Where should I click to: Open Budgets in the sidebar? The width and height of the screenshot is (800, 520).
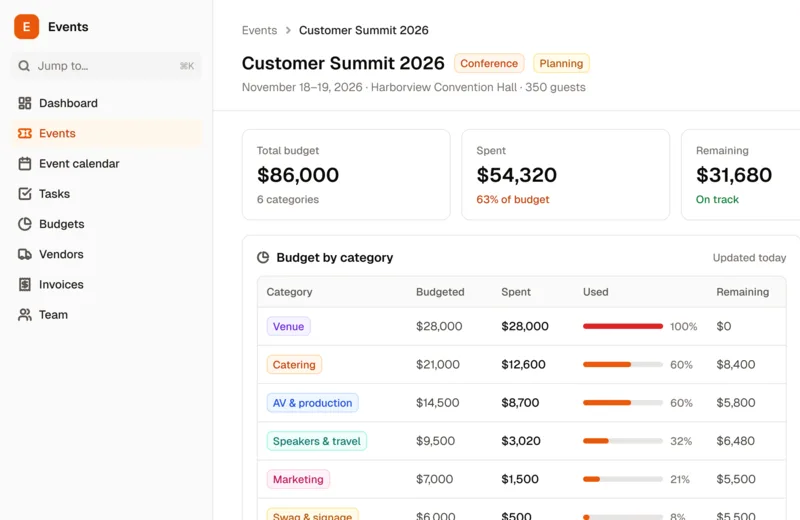coord(106,224)
